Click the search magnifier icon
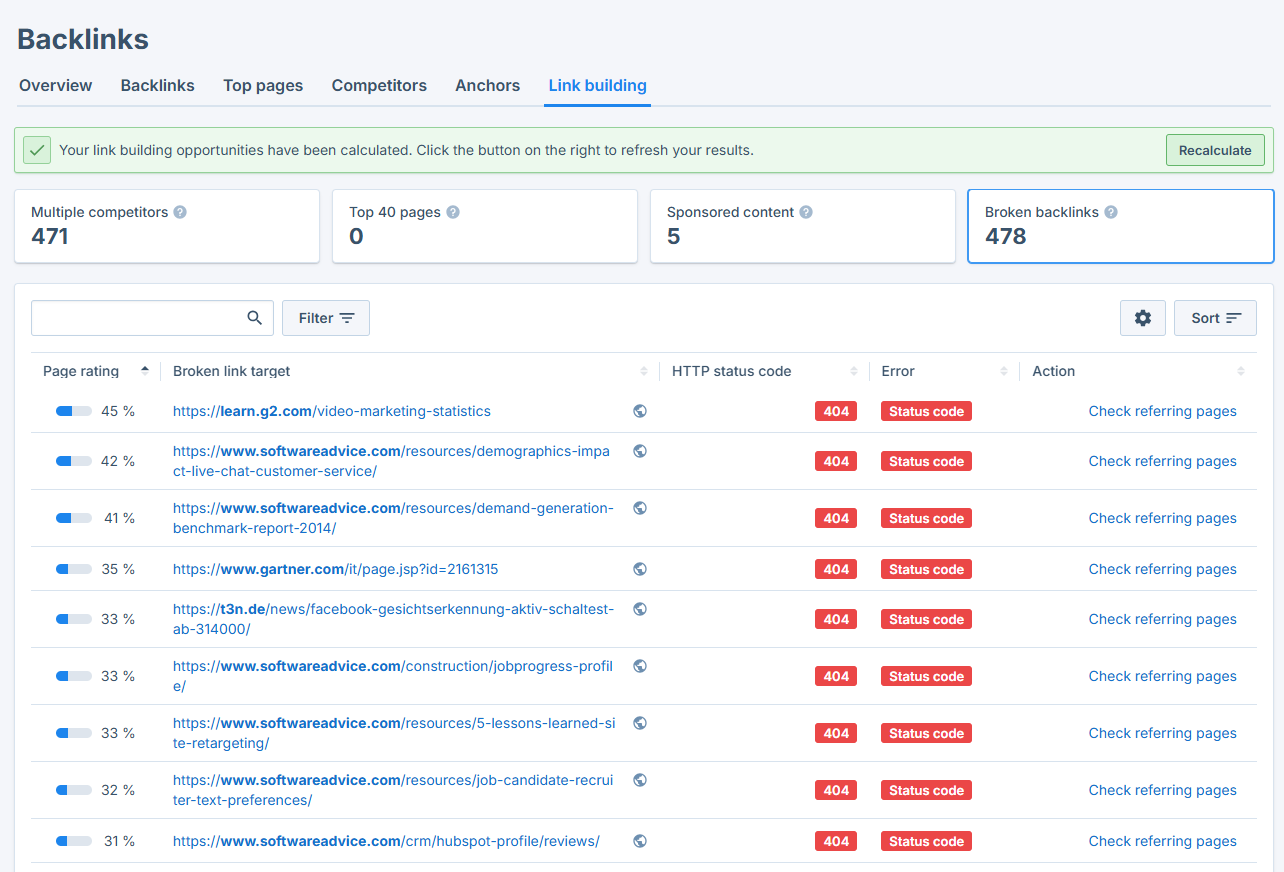This screenshot has height=872, width=1284. click(x=254, y=317)
